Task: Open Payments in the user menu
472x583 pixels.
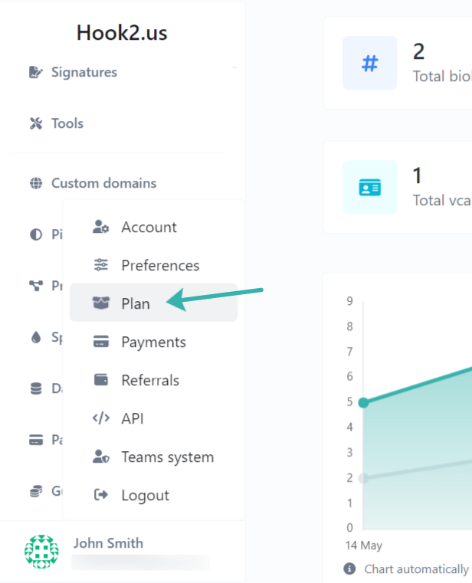Action: pos(153,342)
